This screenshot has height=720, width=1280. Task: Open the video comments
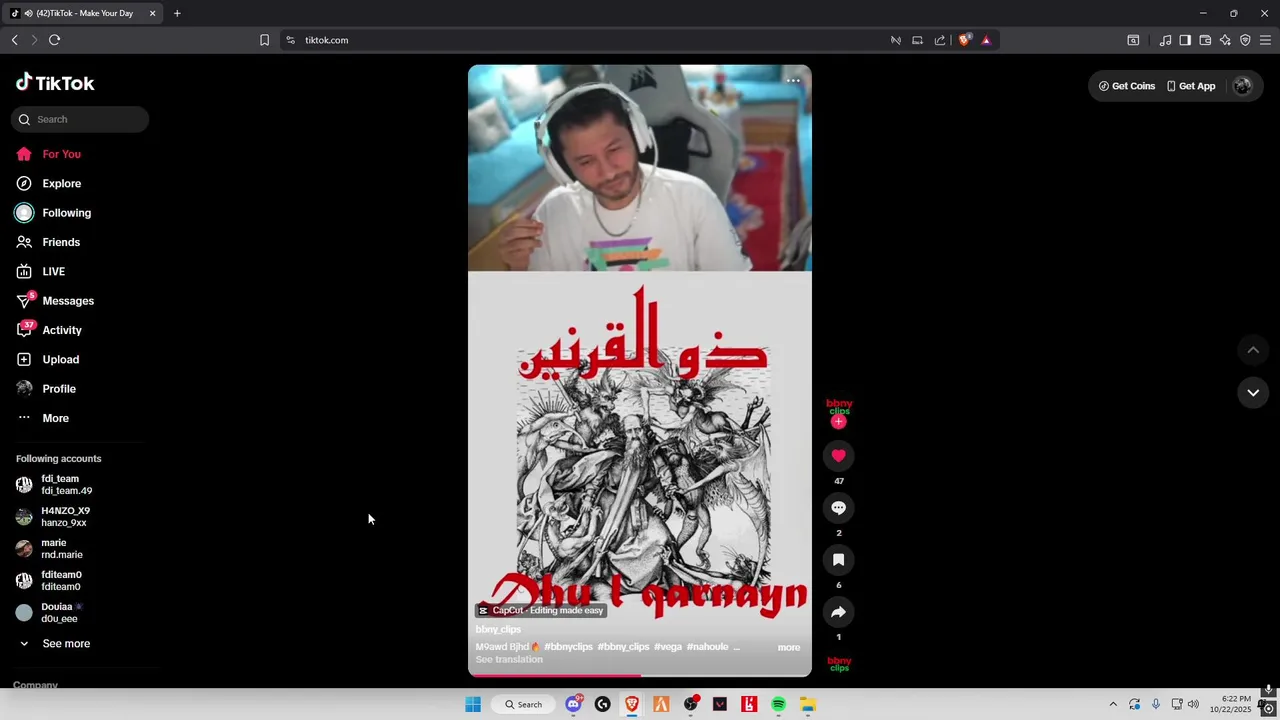tap(839, 508)
